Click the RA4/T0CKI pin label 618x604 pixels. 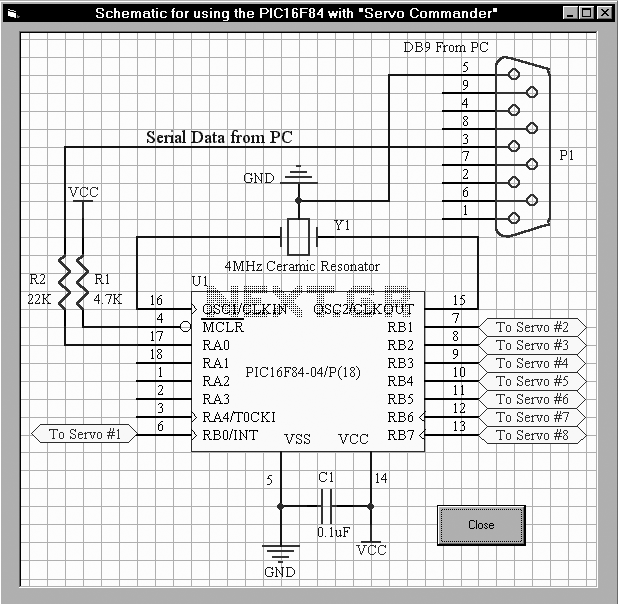(x=239, y=417)
